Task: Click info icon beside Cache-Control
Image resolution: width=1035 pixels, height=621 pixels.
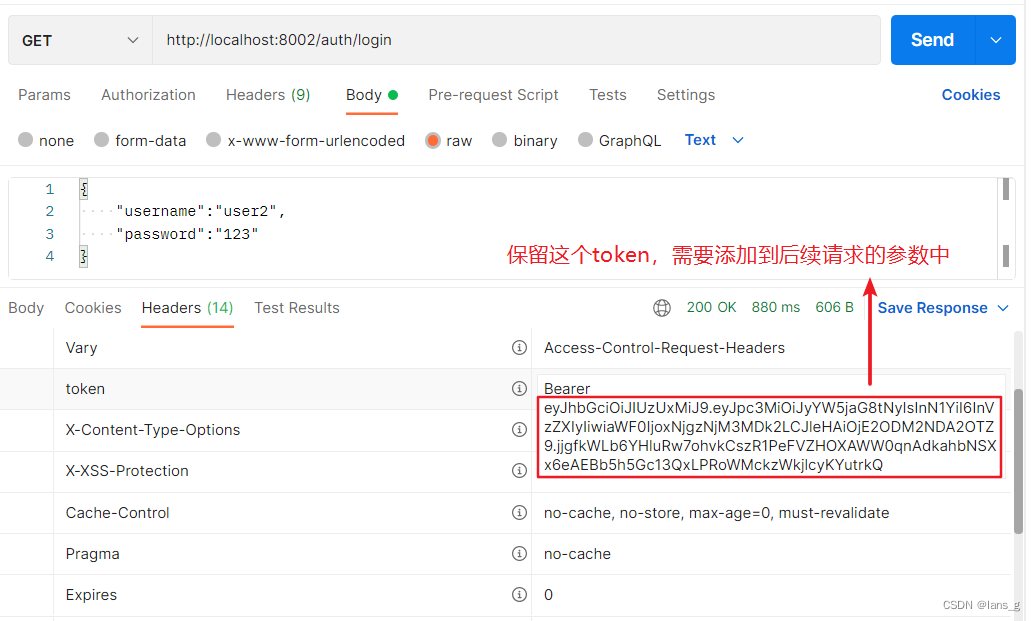Action: pos(519,513)
